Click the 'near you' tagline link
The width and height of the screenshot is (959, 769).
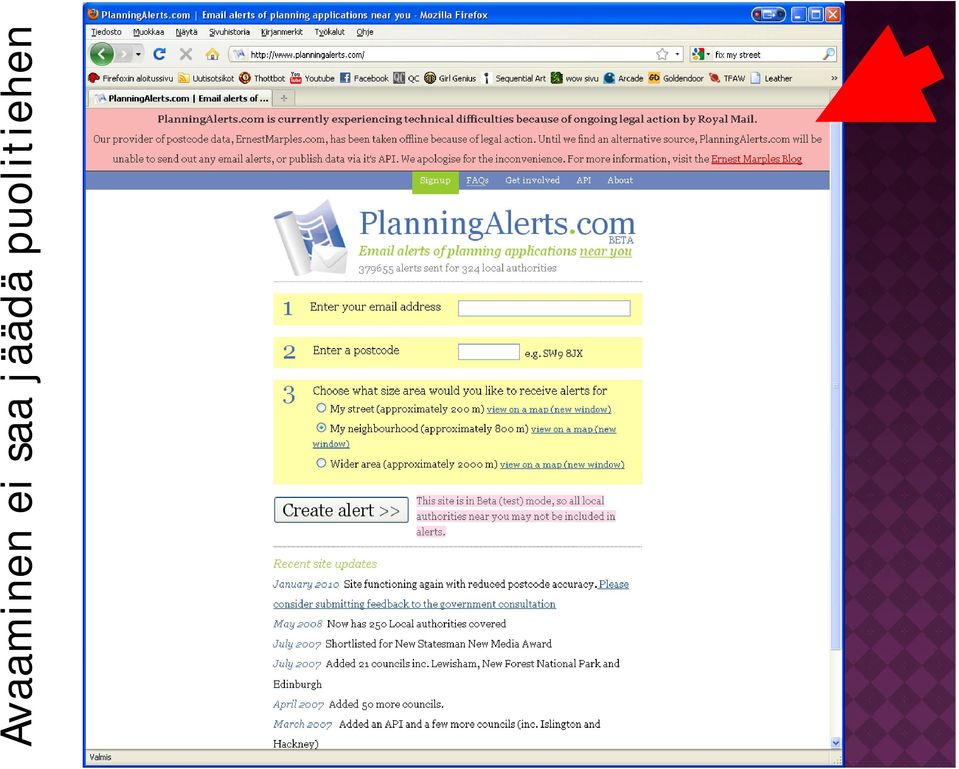click(605, 251)
